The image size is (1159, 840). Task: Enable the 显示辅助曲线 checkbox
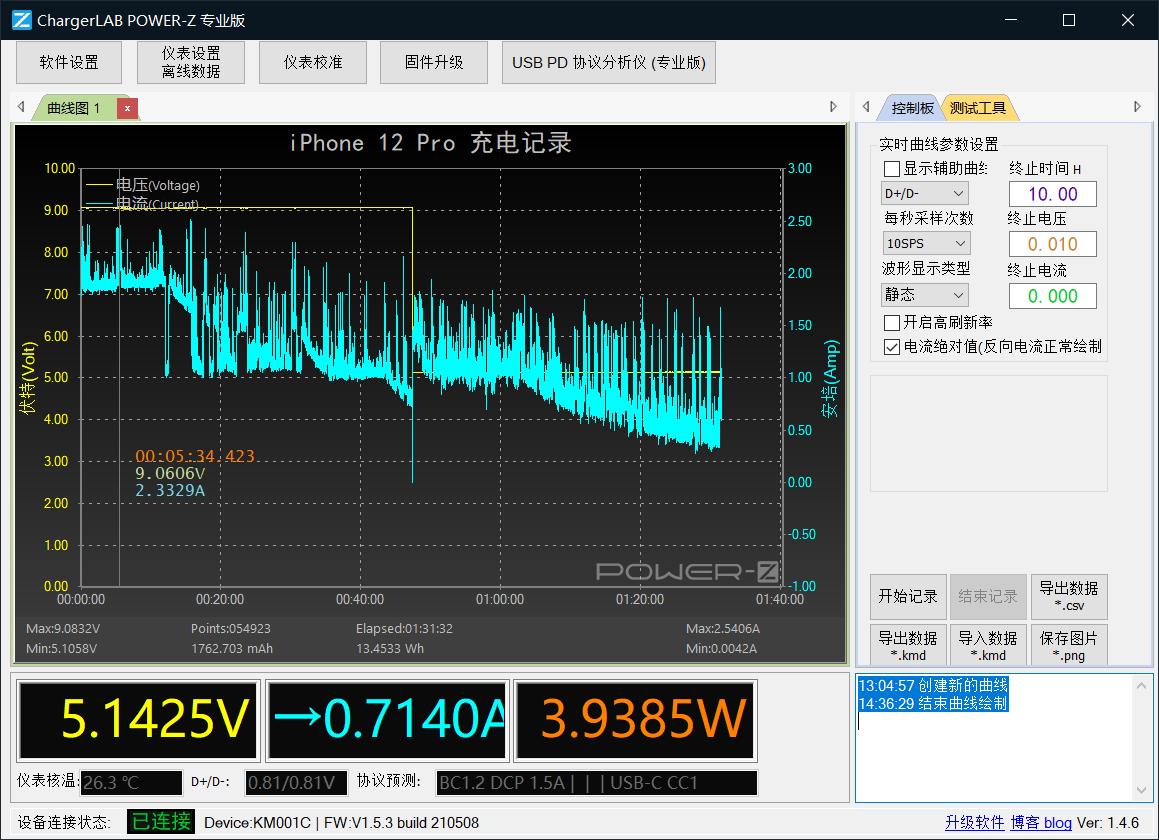pos(892,169)
